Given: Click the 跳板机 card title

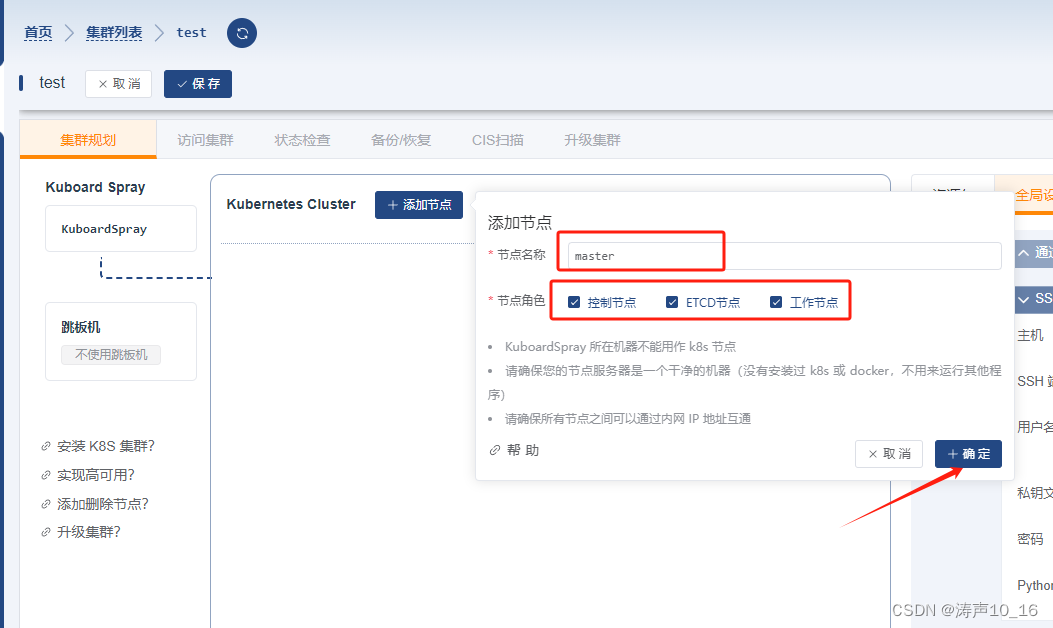Looking at the screenshot, I should coord(81,327).
